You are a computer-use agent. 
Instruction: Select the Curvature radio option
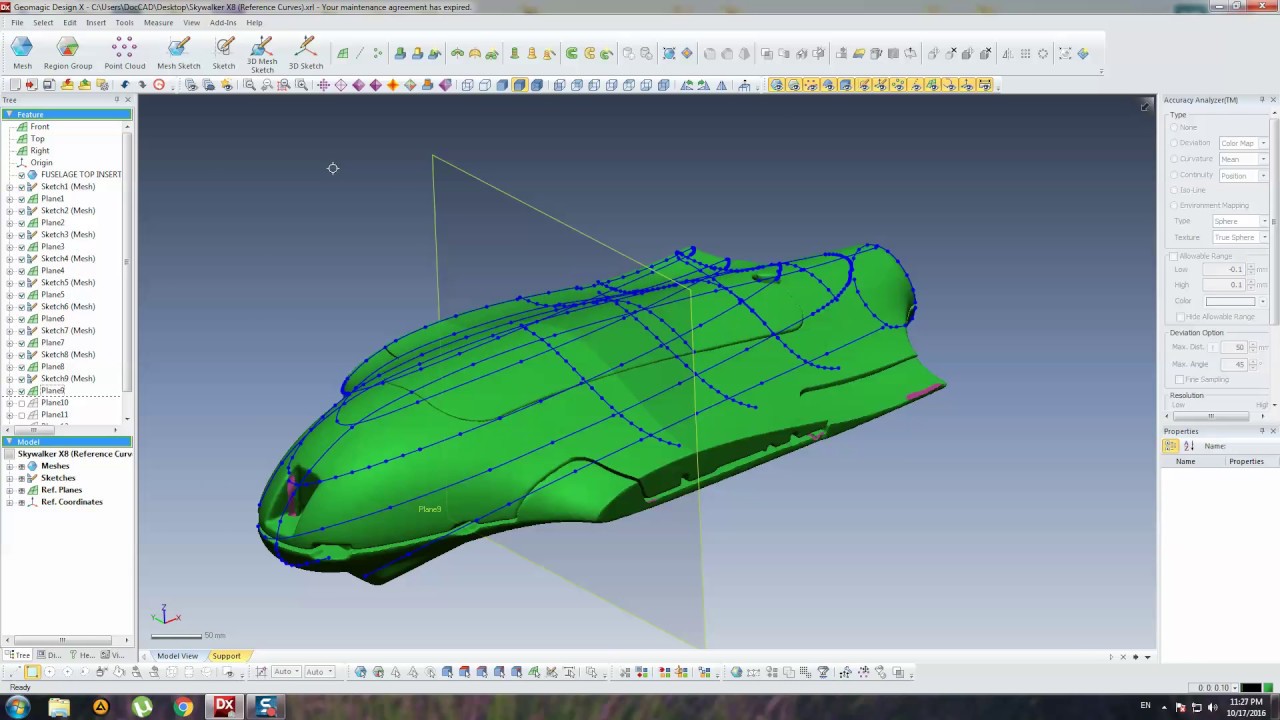[x=1174, y=159]
